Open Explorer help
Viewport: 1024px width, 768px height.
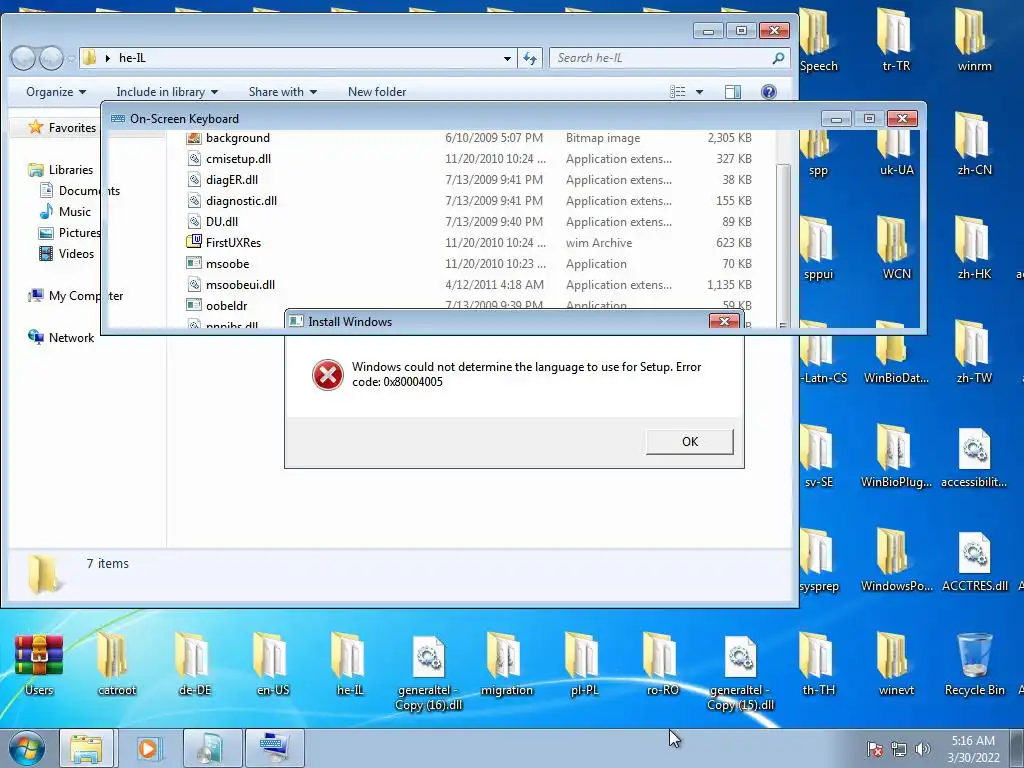coord(769,92)
